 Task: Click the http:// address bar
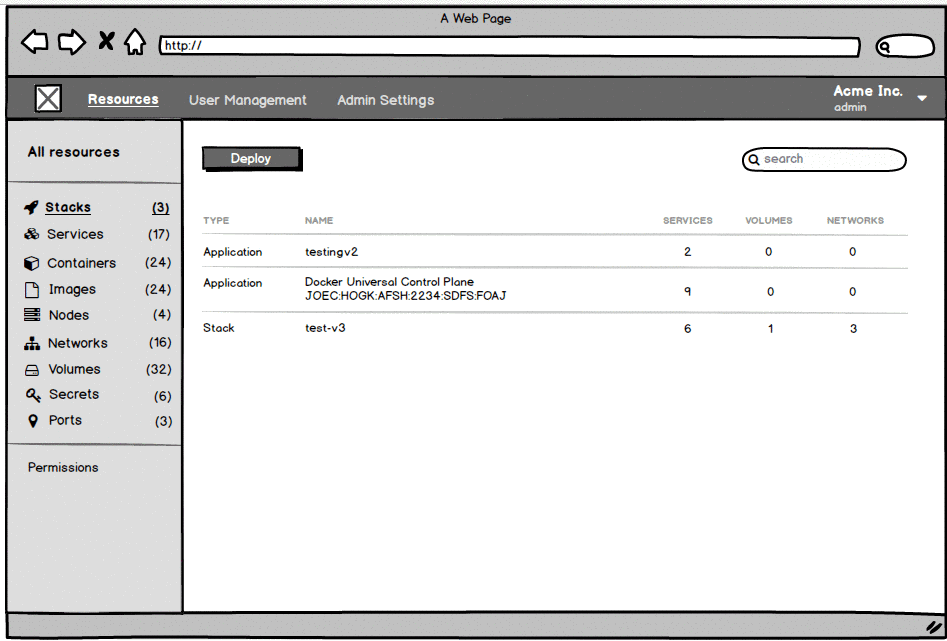click(x=510, y=47)
